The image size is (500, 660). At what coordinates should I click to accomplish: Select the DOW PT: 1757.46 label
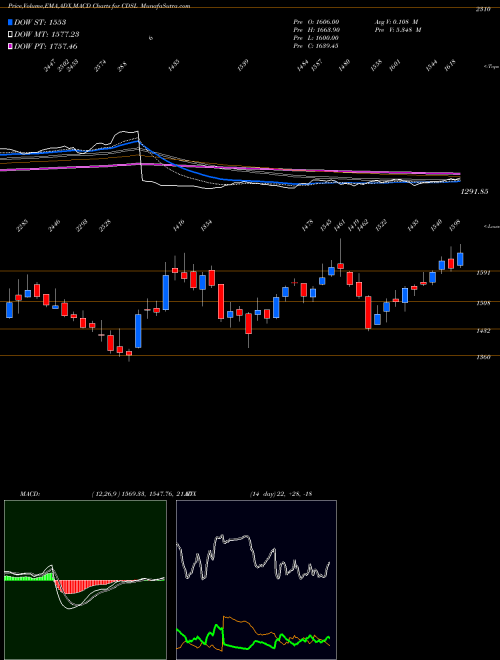(x=46, y=46)
